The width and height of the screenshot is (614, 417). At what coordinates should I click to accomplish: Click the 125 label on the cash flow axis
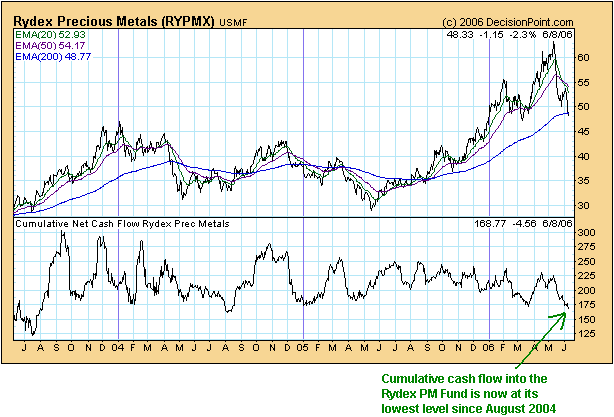tap(588, 333)
